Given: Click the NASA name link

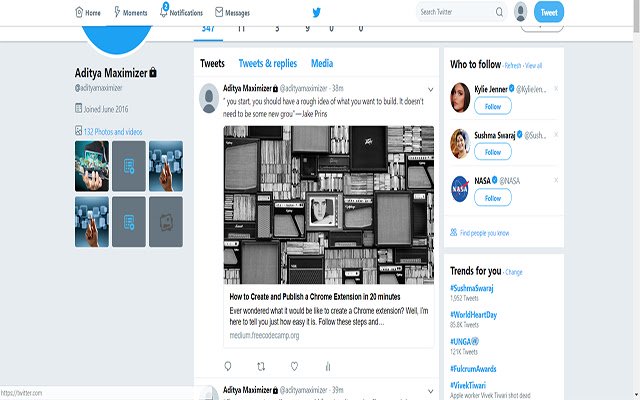Looking at the screenshot, I should point(482,180).
